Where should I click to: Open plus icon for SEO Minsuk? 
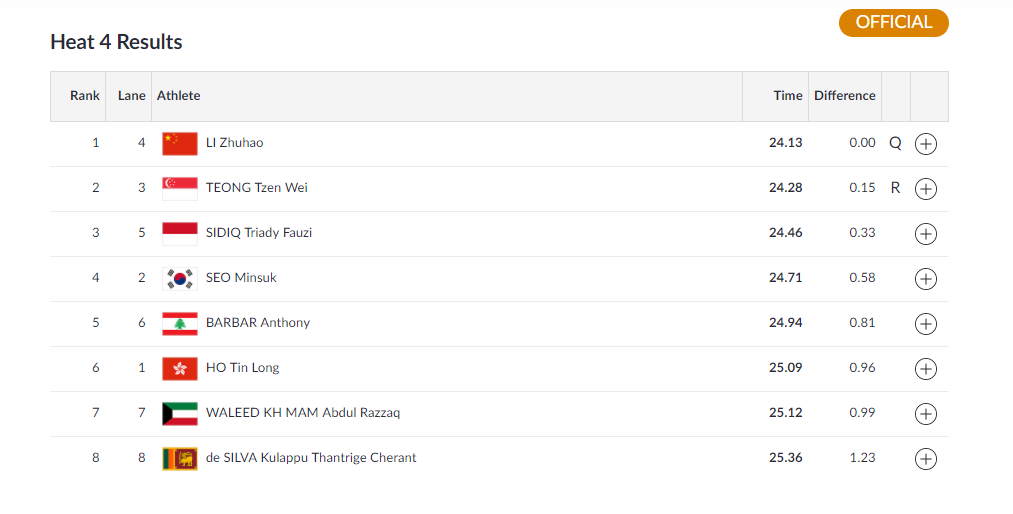(x=926, y=279)
